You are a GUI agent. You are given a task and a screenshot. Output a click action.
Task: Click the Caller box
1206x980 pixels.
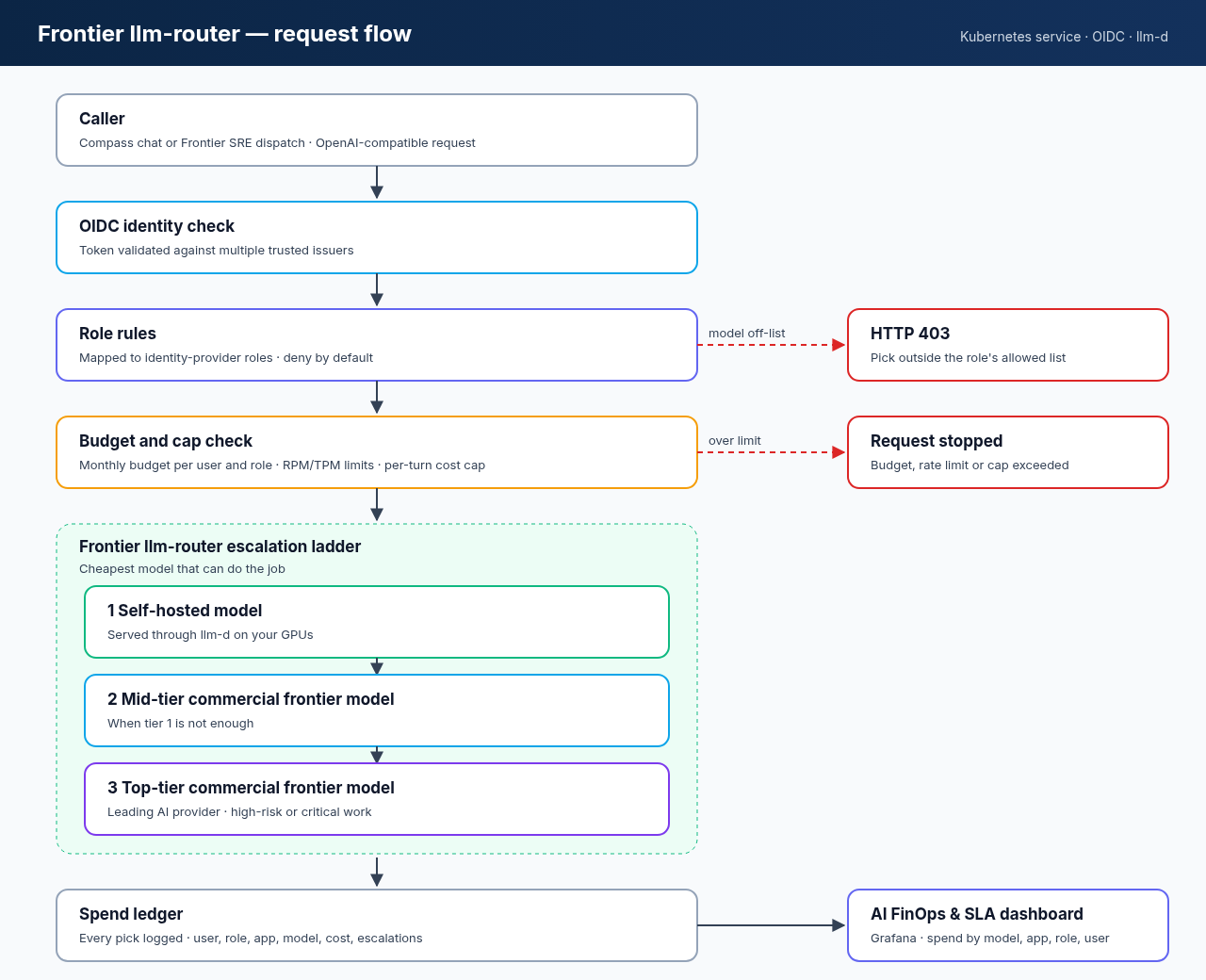pos(377,130)
